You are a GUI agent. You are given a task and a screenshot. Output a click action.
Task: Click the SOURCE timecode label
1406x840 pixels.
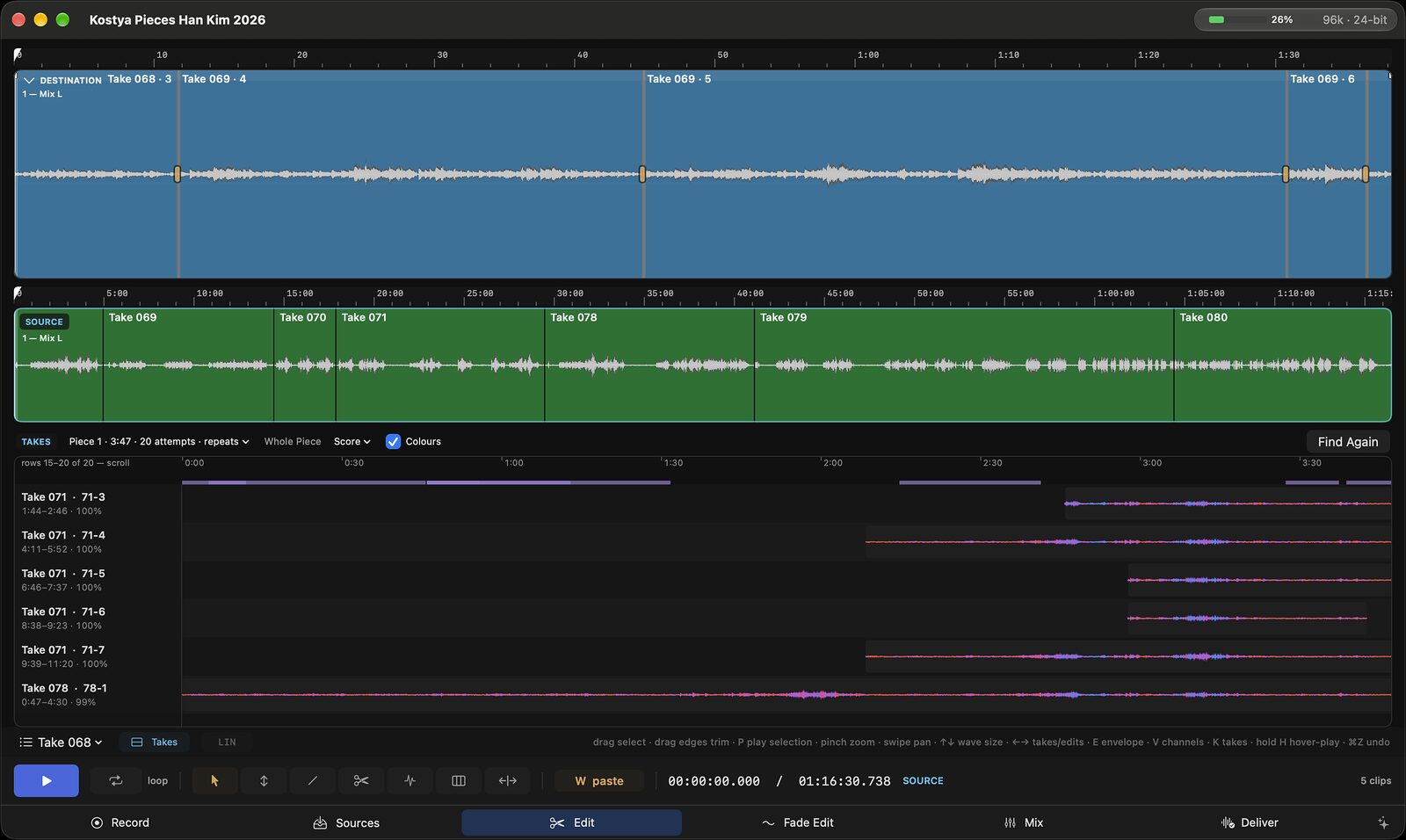click(x=923, y=780)
